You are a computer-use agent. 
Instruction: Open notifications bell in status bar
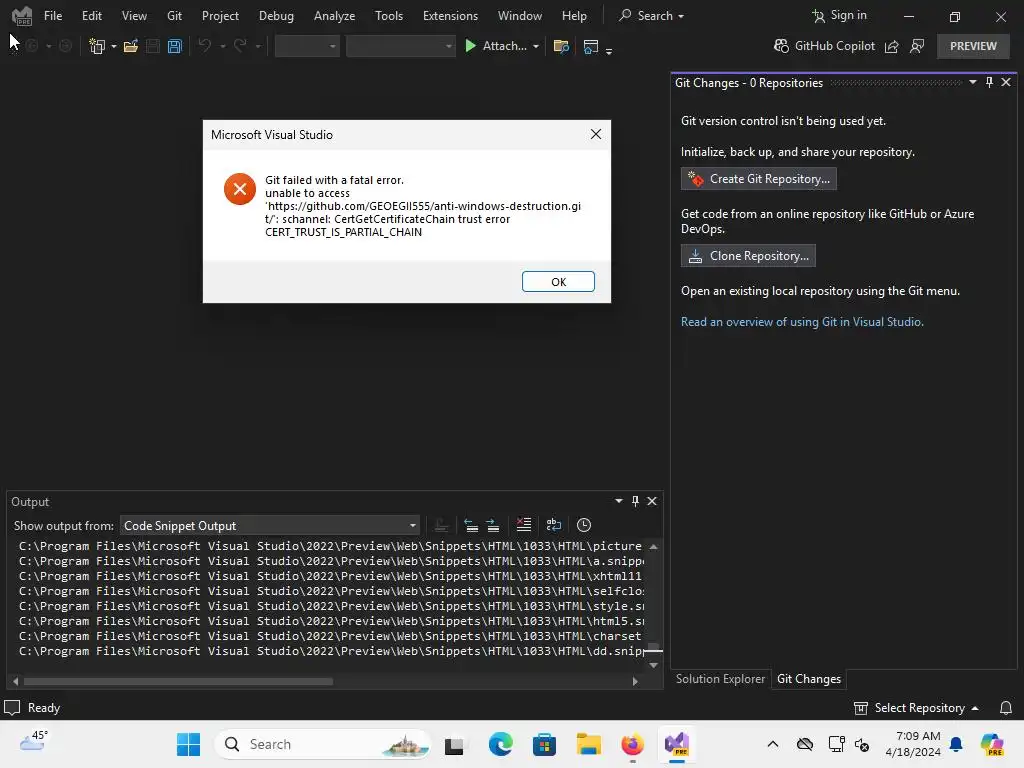click(x=1006, y=708)
